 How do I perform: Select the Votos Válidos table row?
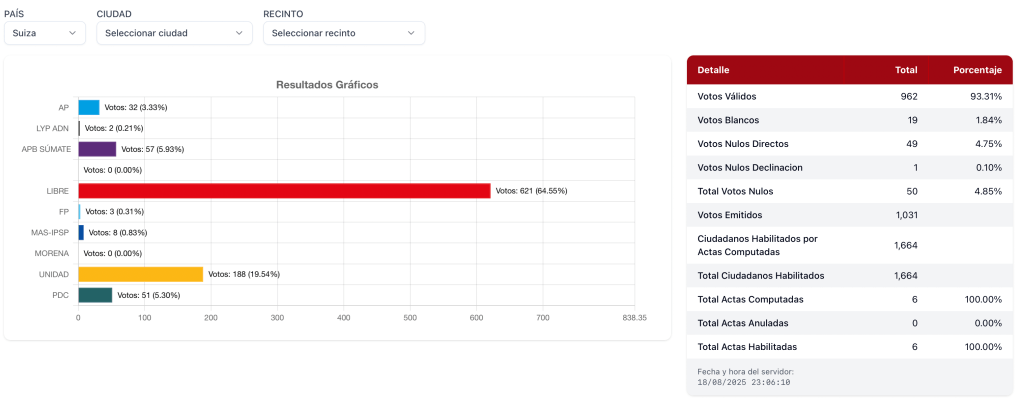pos(848,96)
